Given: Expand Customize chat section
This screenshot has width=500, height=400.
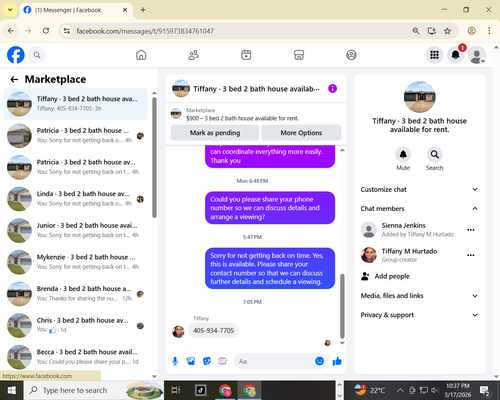Looking at the screenshot, I should [x=419, y=189].
